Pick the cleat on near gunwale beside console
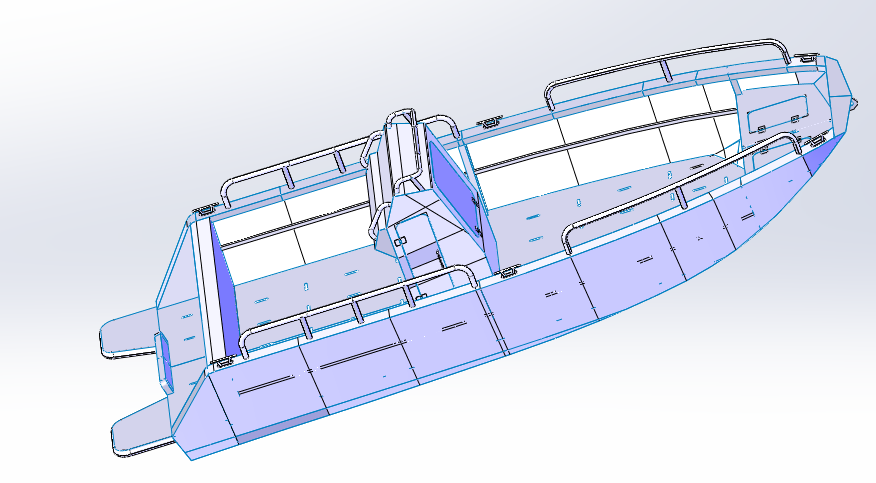This screenshot has height=483, width=876. pyautogui.click(x=508, y=272)
